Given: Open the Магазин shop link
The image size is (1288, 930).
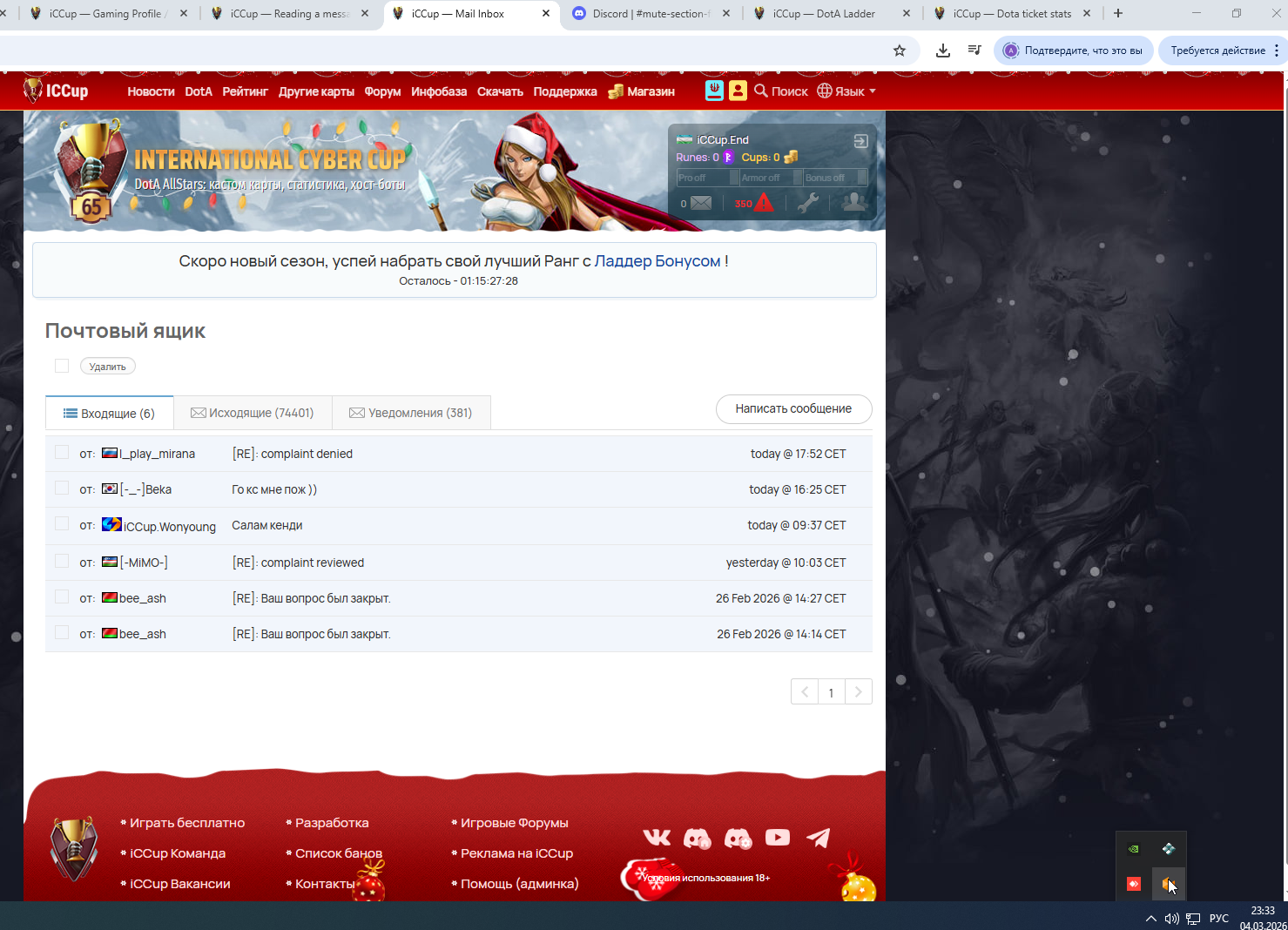Looking at the screenshot, I should click(x=642, y=91).
